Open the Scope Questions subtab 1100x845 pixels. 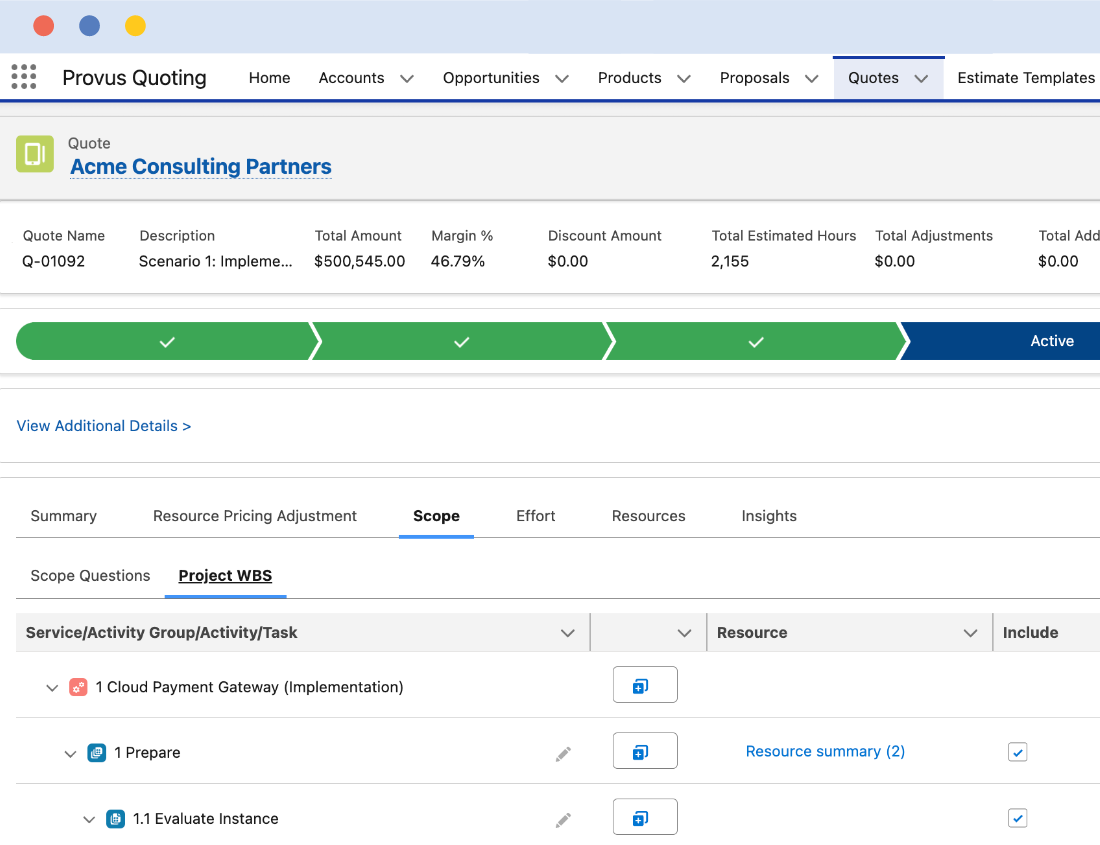(x=90, y=575)
